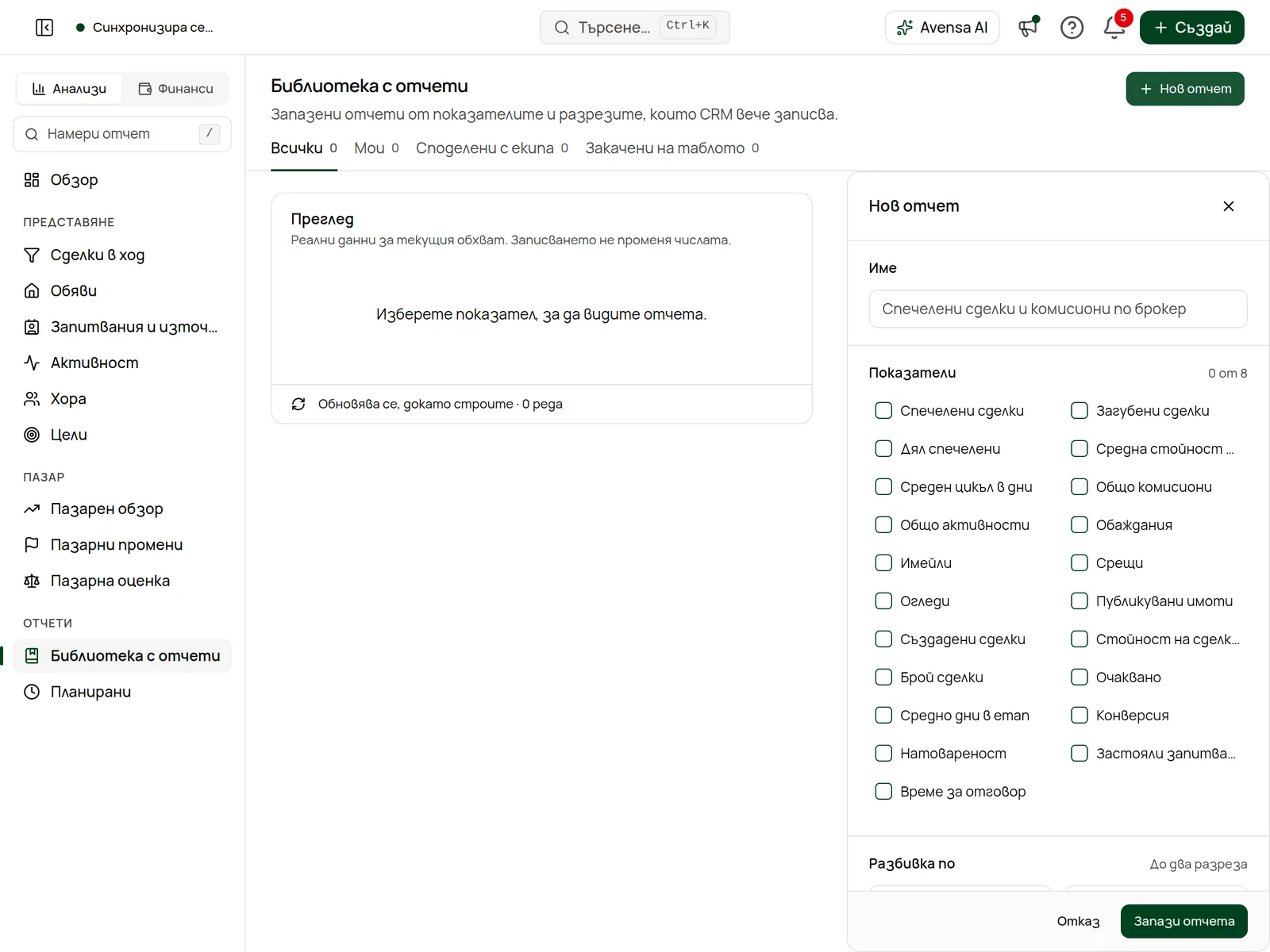
Task: Open the Мои reports tab
Action: click(376, 148)
